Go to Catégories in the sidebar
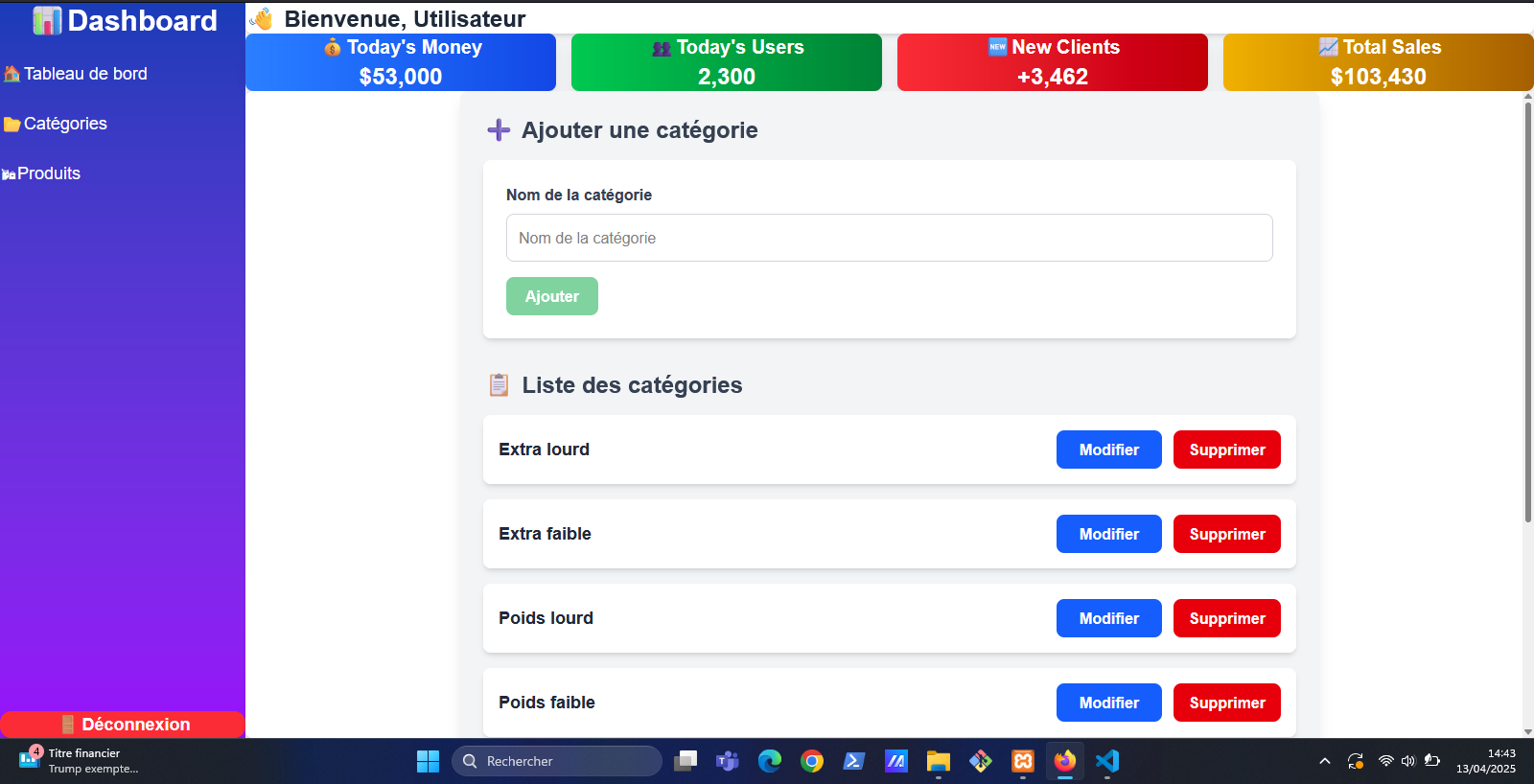The image size is (1534, 784). [56, 124]
